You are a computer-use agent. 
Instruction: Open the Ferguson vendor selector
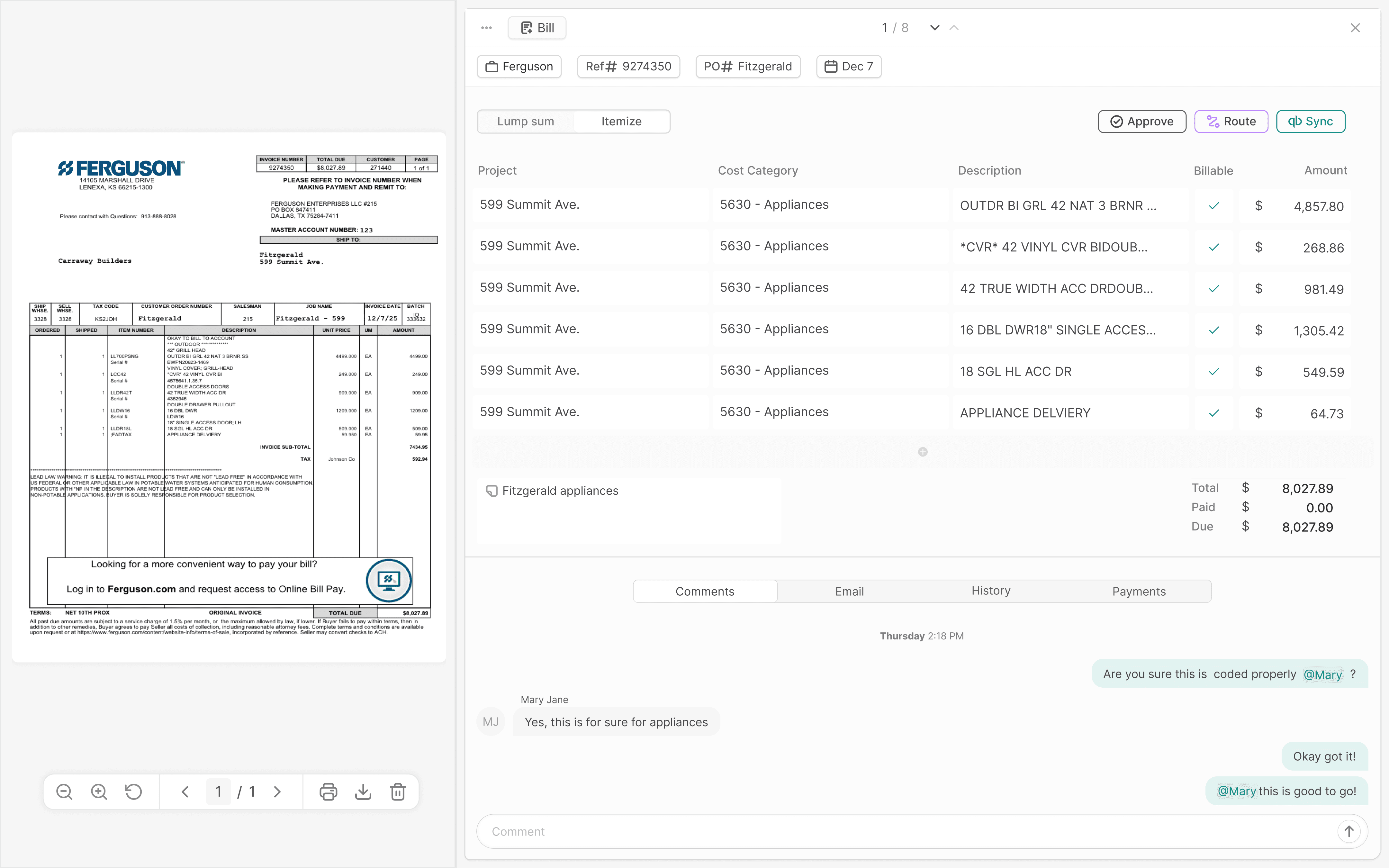(x=519, y=67)
